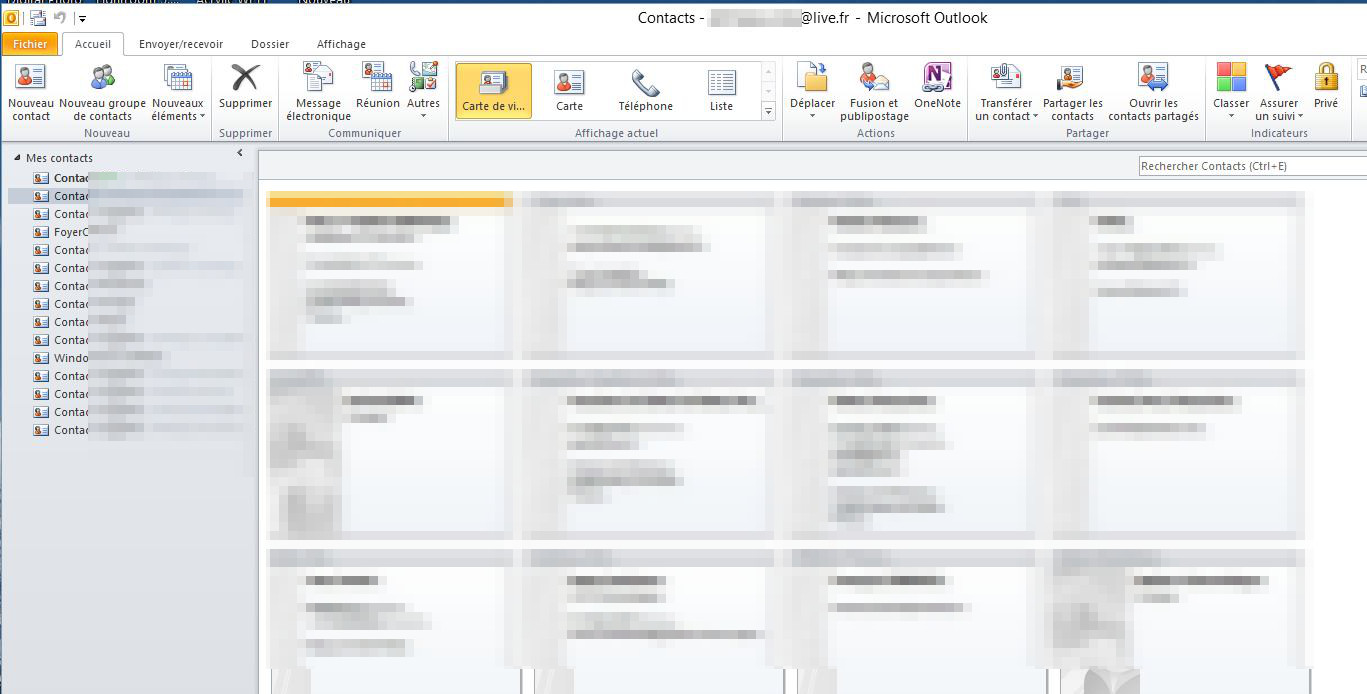Switch to the Liste view

coord(721,91)
